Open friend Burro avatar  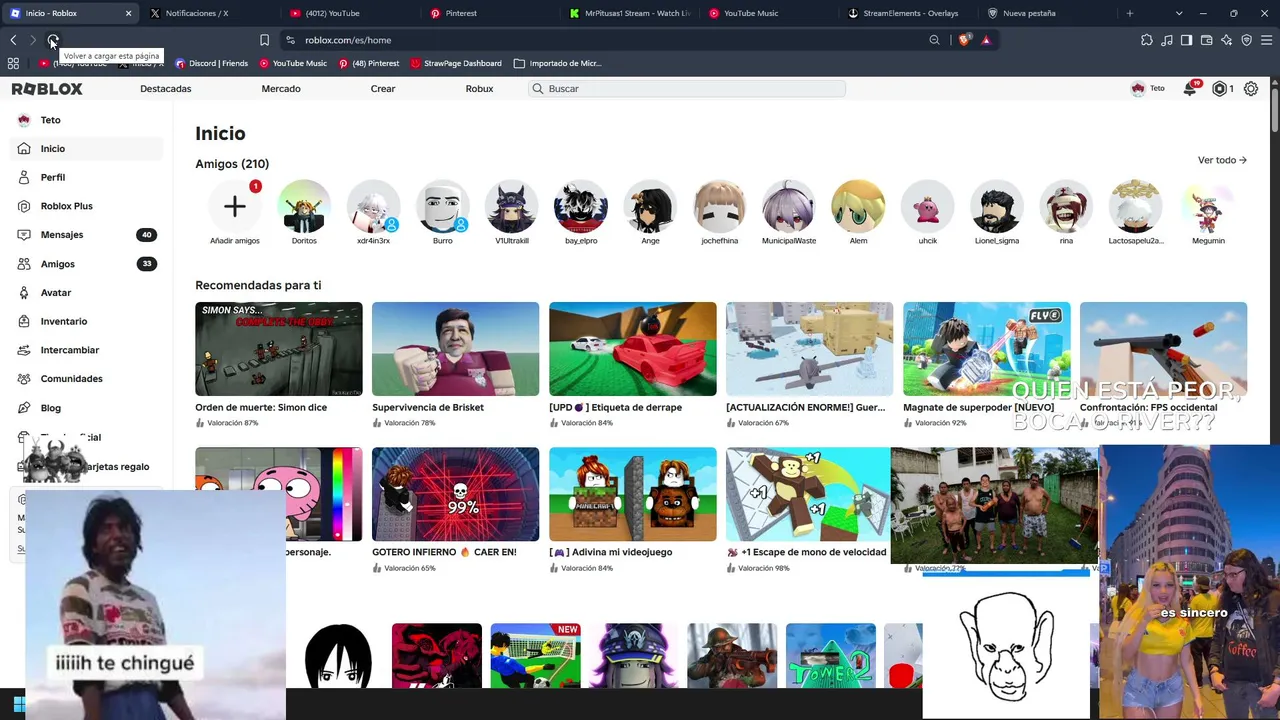coord(442,206)
